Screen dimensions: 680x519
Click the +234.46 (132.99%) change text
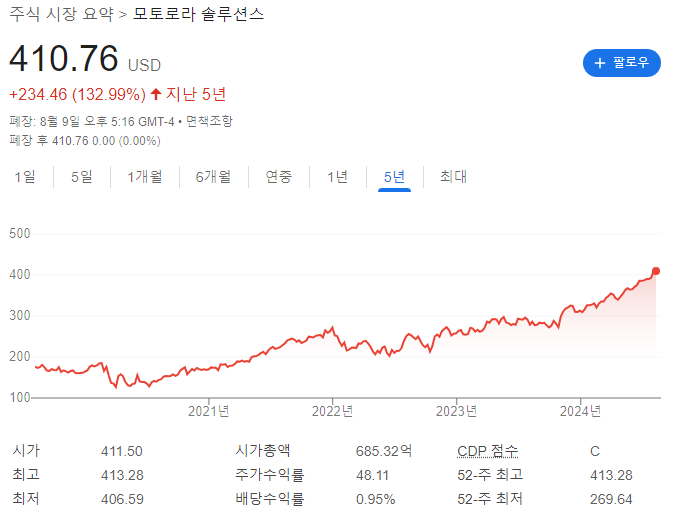pyautogui.click(x=78, y=94)
